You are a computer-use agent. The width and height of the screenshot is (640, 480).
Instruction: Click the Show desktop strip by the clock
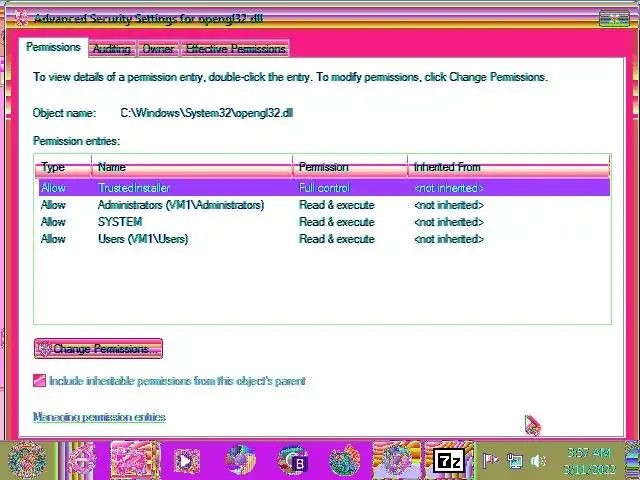(632, 460)
